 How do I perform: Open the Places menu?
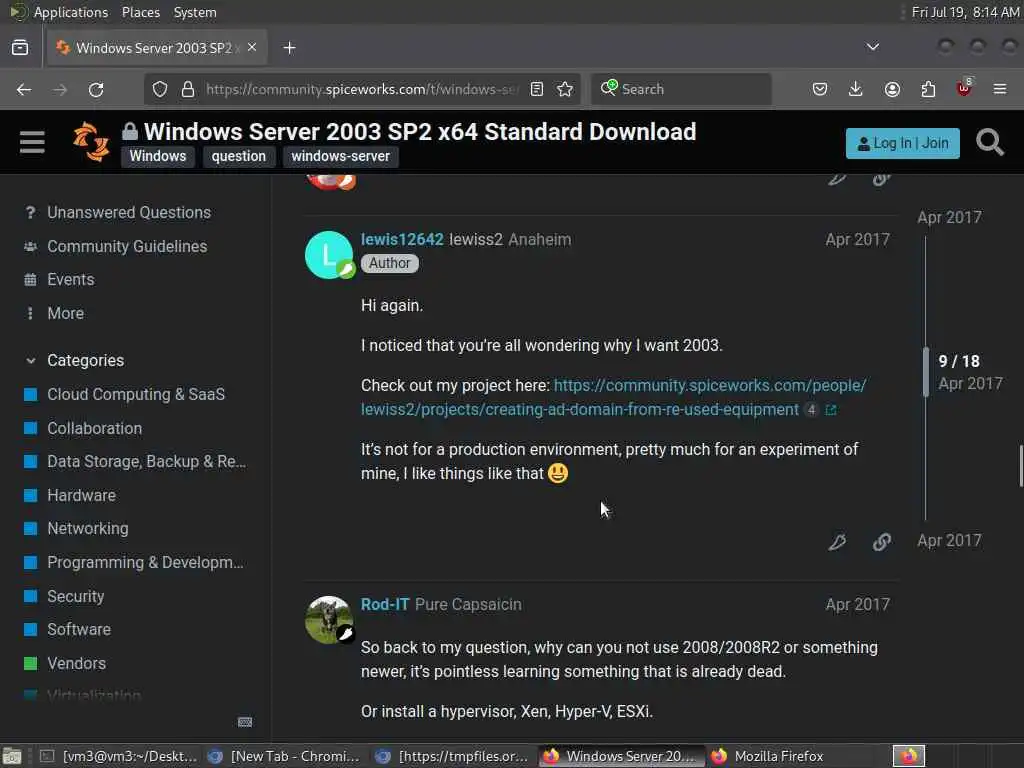(x=140, y=12)
